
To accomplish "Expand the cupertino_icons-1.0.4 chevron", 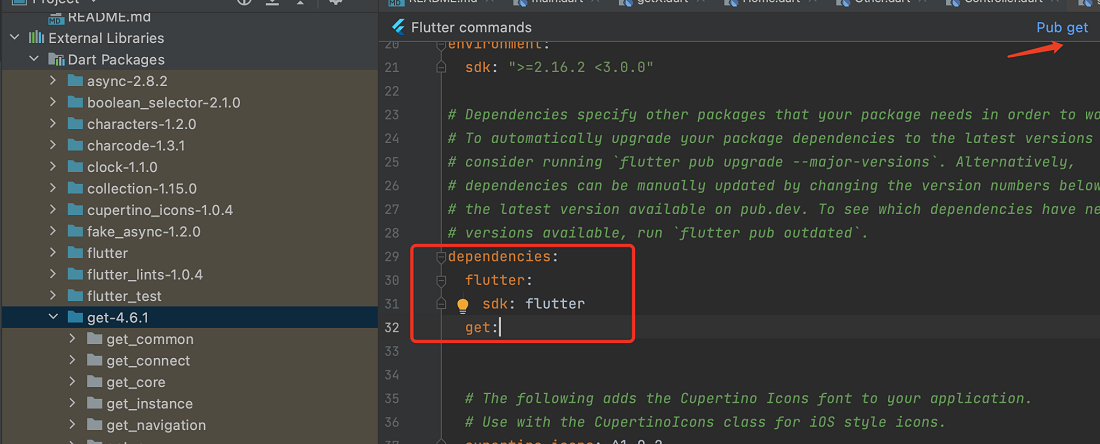I will coord(53,210).
